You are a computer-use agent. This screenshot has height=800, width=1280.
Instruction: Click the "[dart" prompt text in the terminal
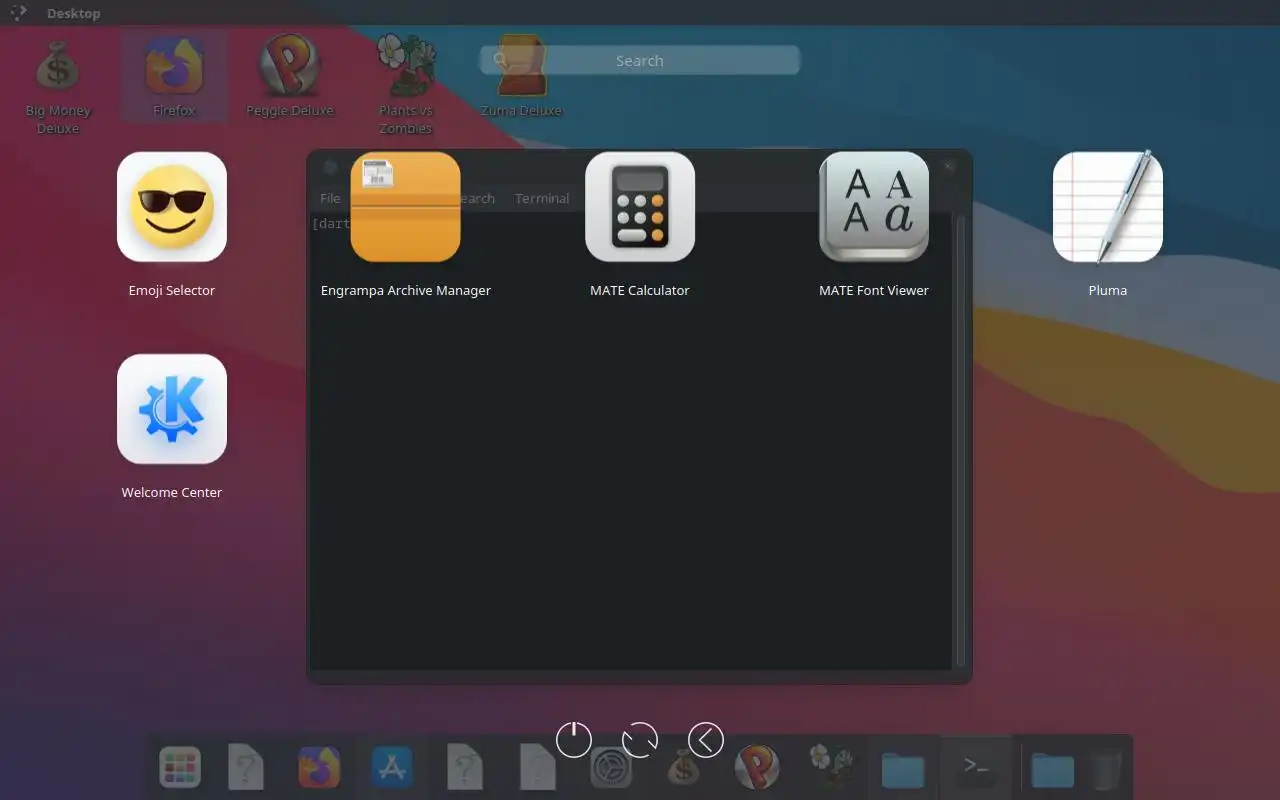click(332, 223)
